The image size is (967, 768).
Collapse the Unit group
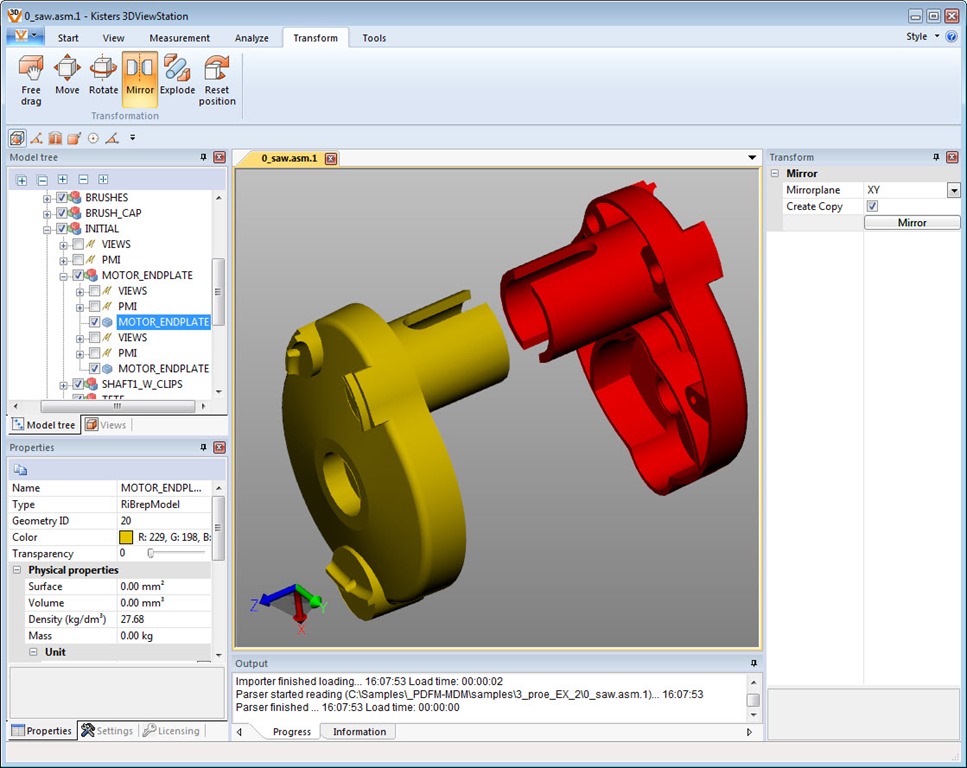coord(33,651)
